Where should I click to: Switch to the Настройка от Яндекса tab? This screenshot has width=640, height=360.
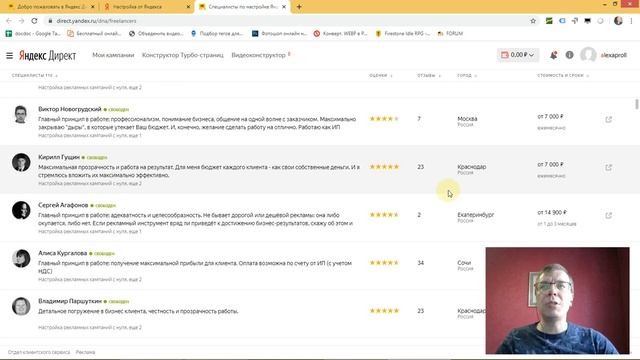point(146,7)
